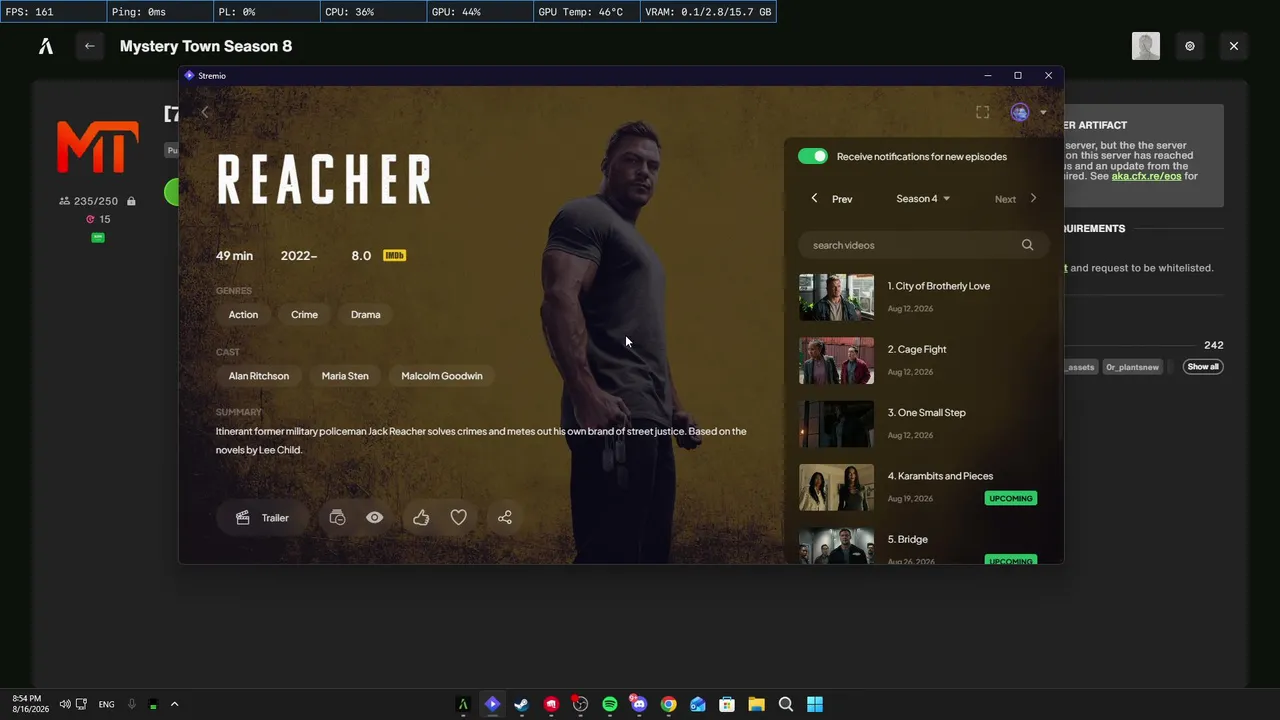
Task: Show hidden system tray icons
Action: click(174, 704)
